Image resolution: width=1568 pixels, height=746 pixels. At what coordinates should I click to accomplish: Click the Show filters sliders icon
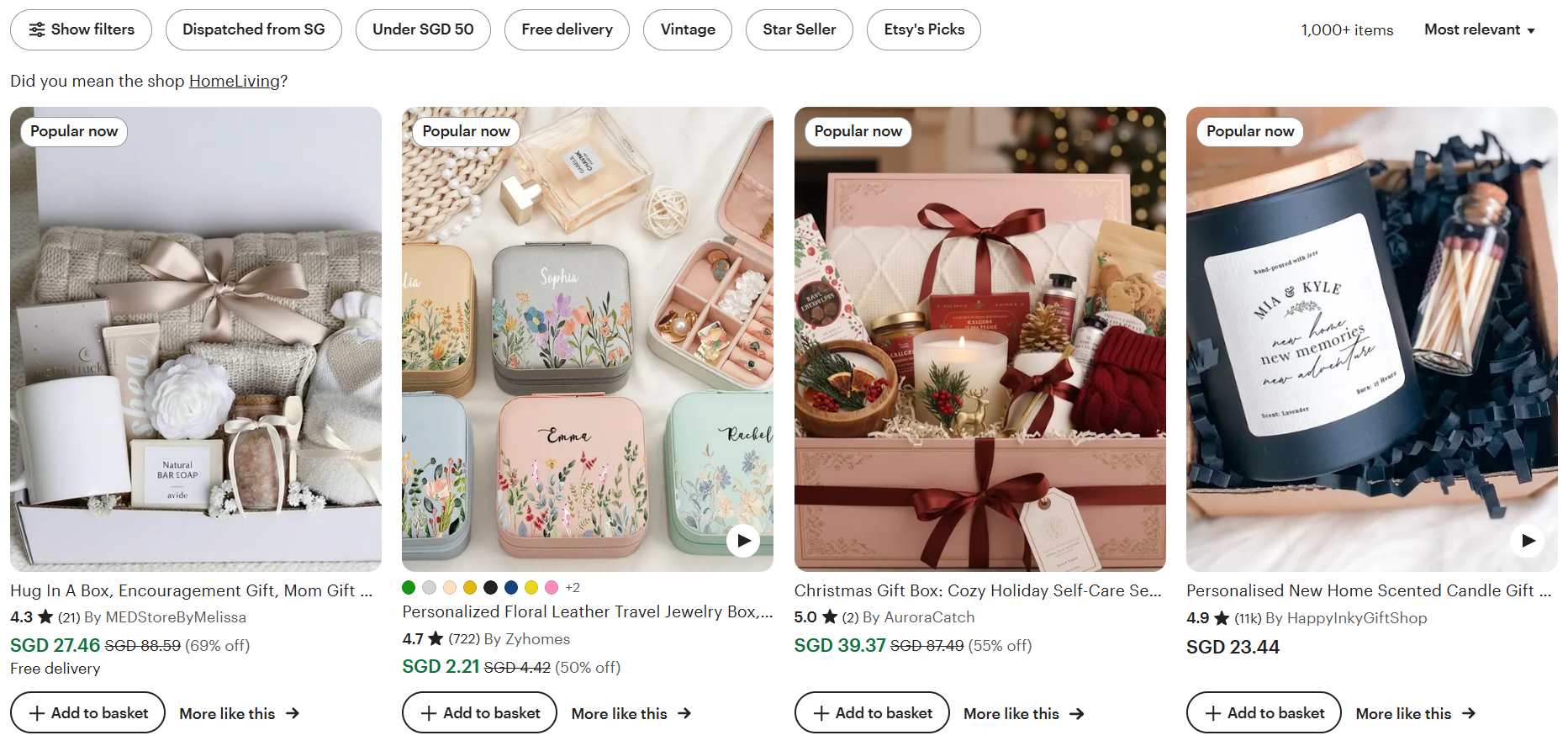[x=37, y=29]
